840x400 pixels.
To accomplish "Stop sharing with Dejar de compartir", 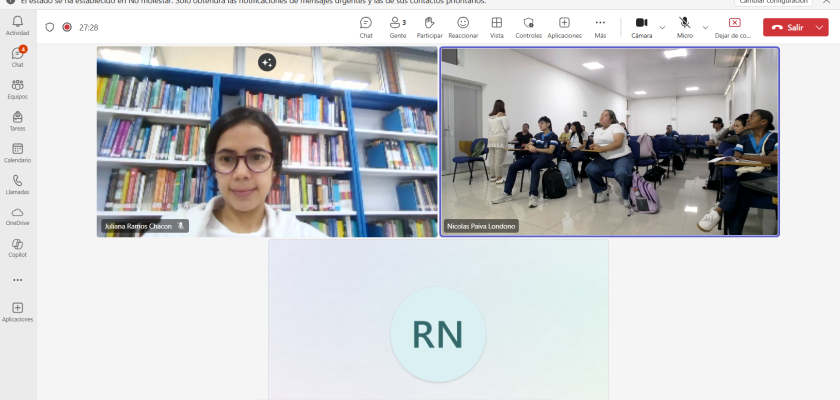I will [735, 27].
